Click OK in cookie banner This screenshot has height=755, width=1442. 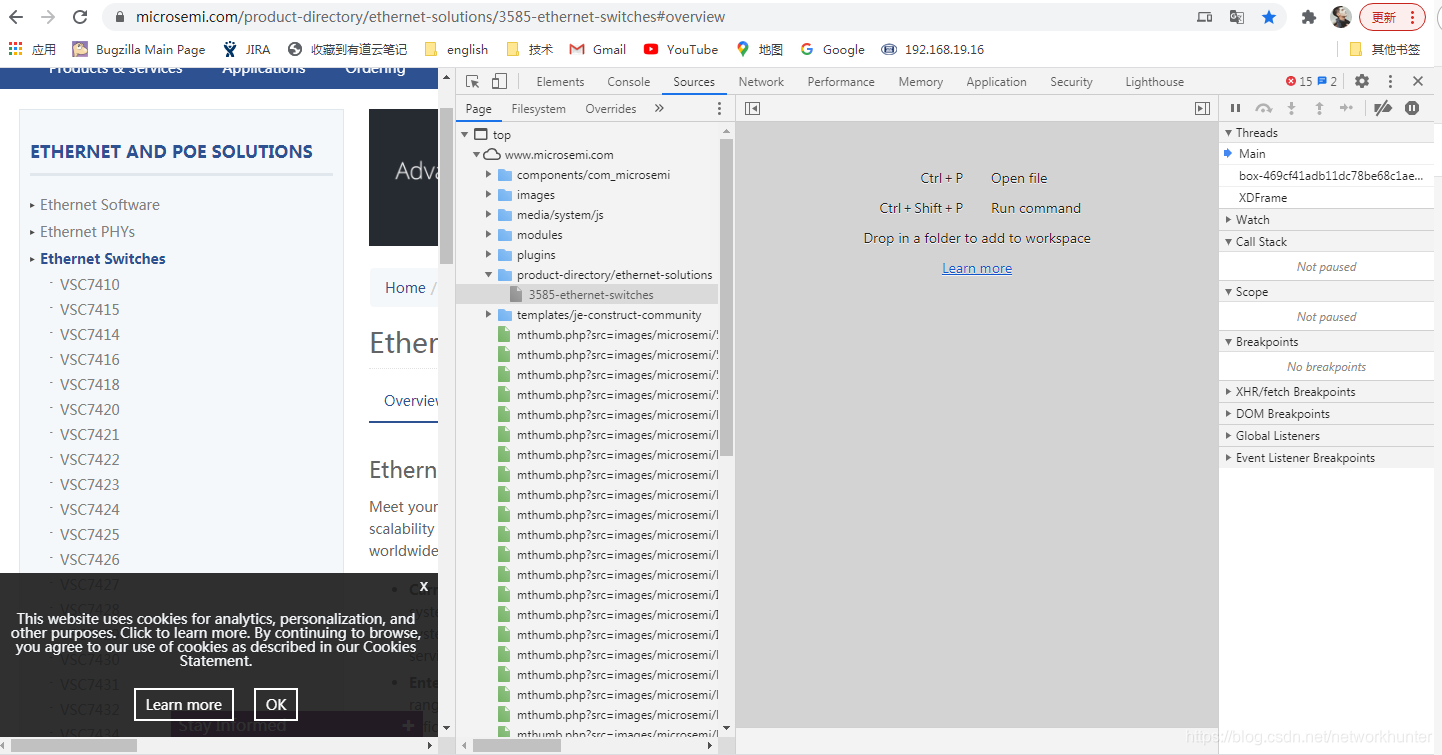276,704
